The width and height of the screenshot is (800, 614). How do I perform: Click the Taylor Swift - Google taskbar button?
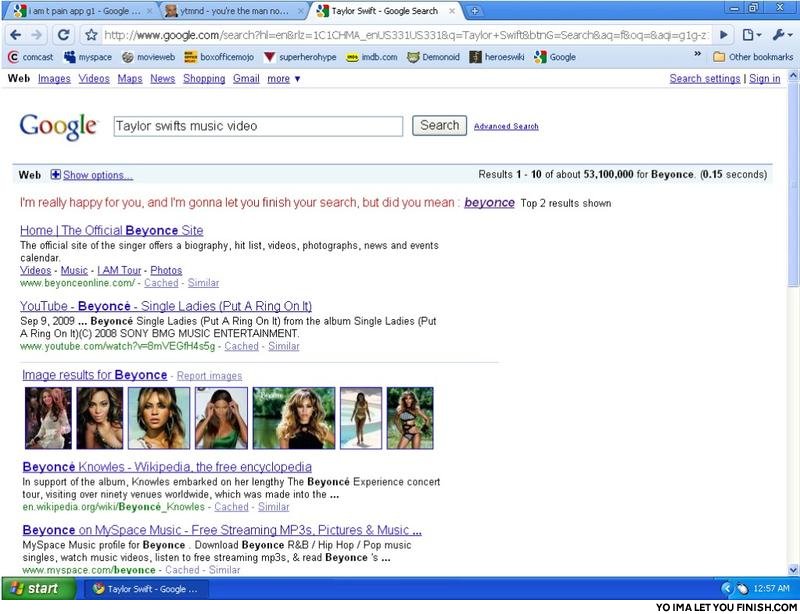pos(145,589)
